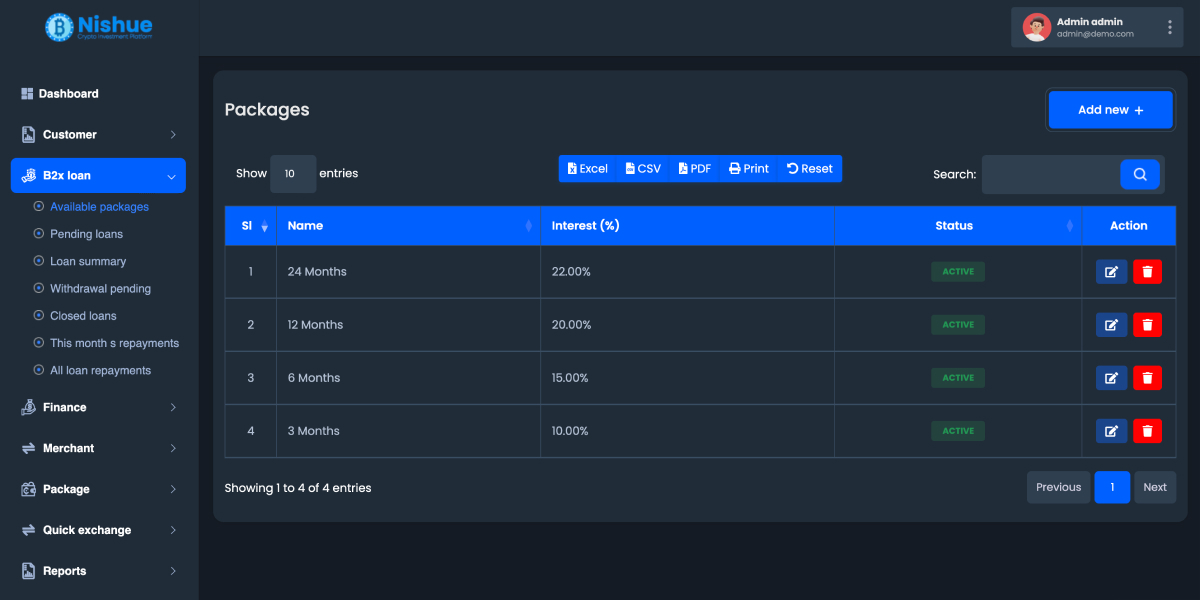
Task: Edit the 24 Months package
Action: tap(1111, 271)
